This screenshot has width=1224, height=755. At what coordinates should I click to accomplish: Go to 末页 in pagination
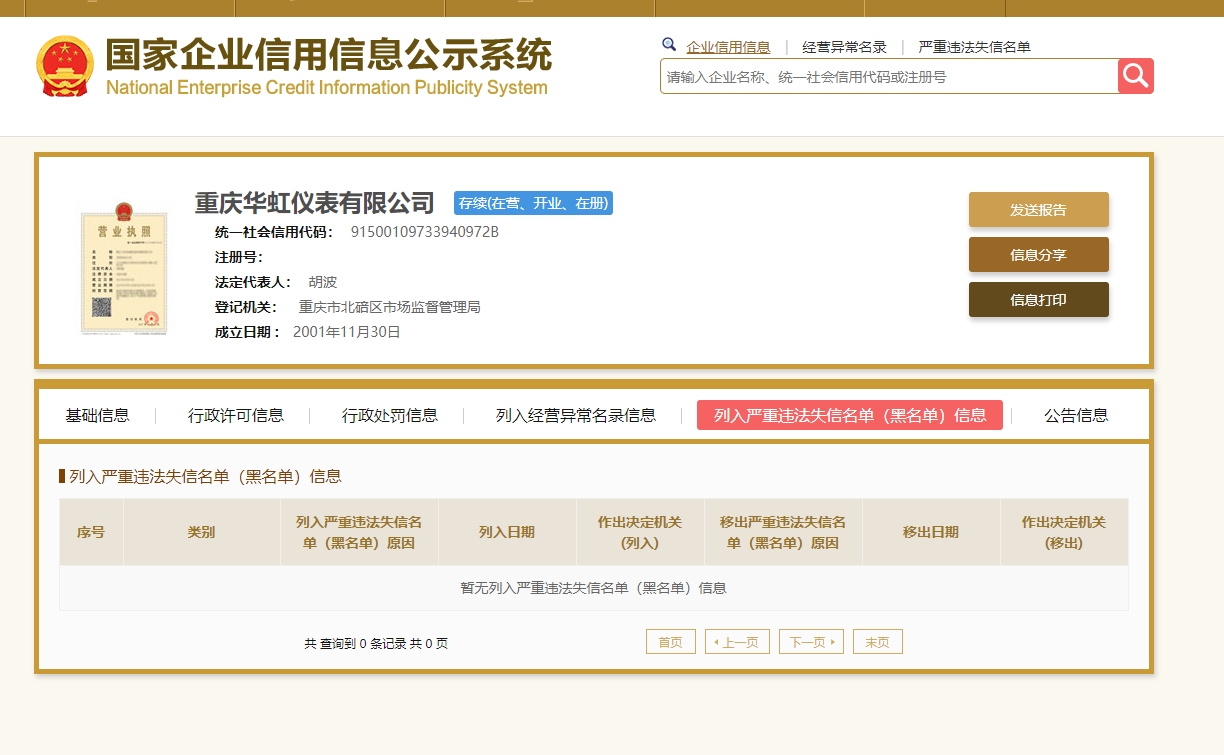click(878, 642)
